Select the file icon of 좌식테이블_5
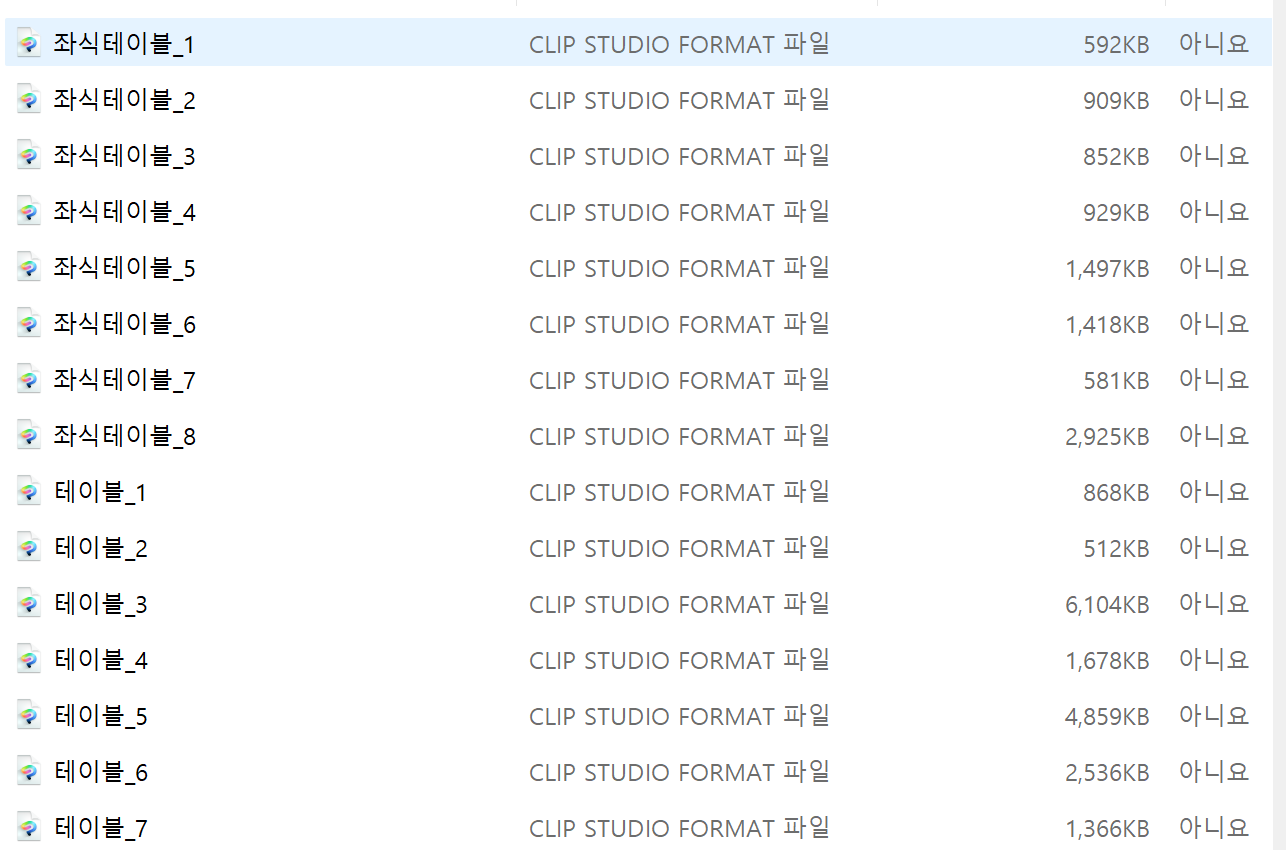Viewport: 1286px width, 850px height. pos(29,267)
